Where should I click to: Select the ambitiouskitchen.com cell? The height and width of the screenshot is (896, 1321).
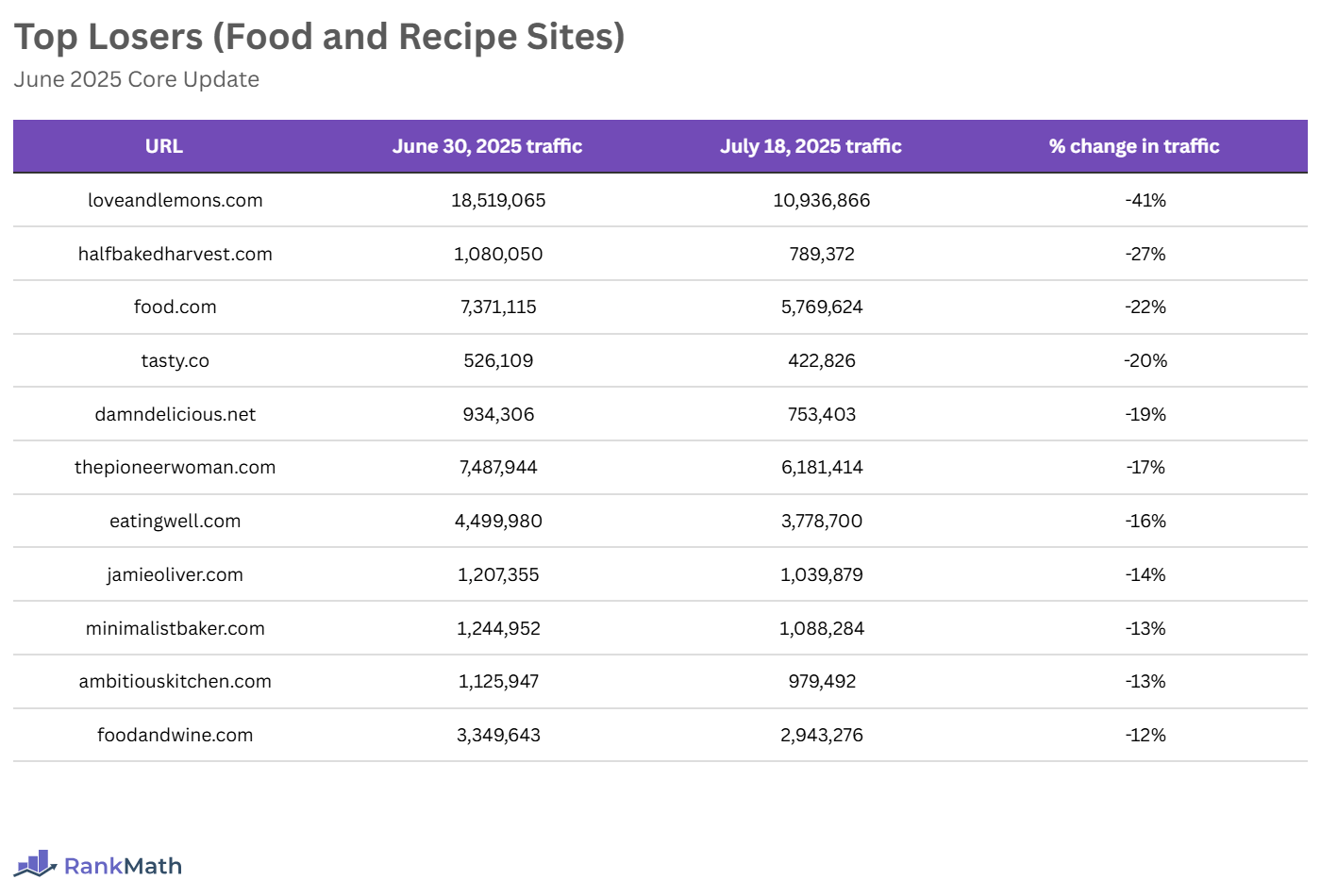click(x=176, y=681)
